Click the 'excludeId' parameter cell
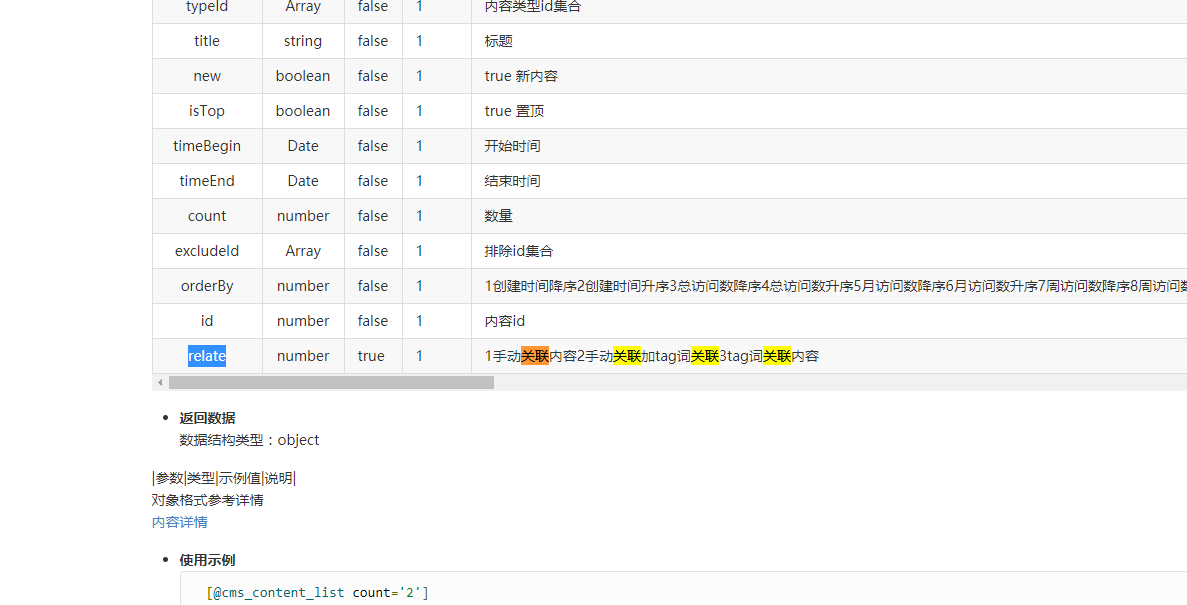Screen dimensions: 1187x605 [x=207, y=251]
